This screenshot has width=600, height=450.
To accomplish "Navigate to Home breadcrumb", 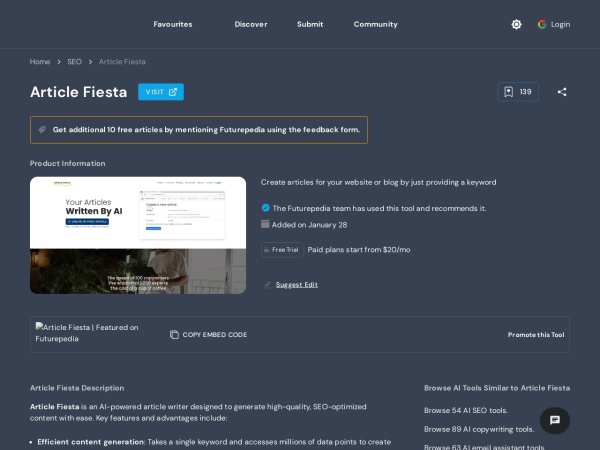I will click(40, 62).
